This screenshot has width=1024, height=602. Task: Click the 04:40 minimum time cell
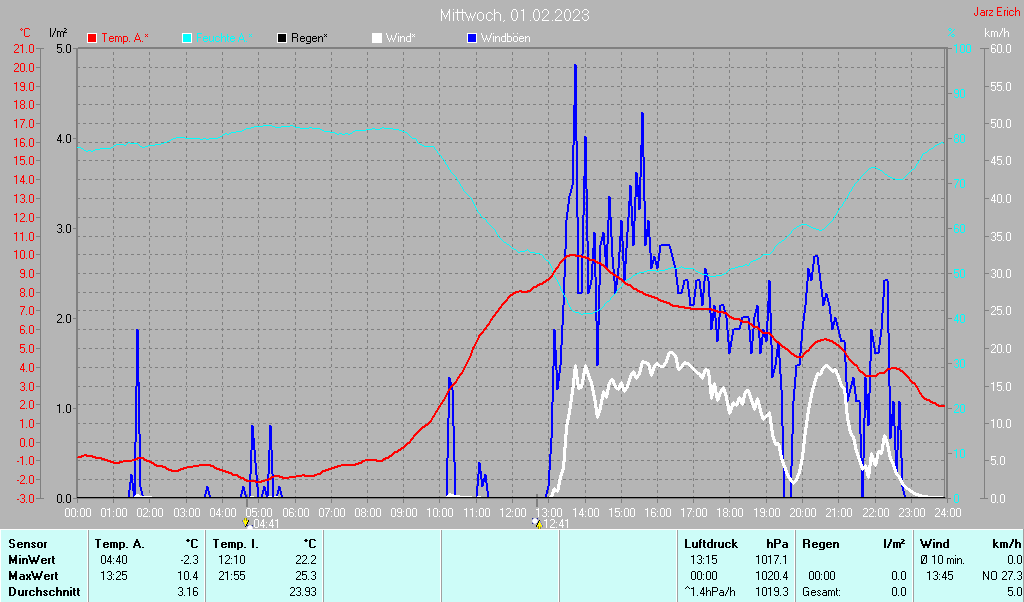[114, 560]
